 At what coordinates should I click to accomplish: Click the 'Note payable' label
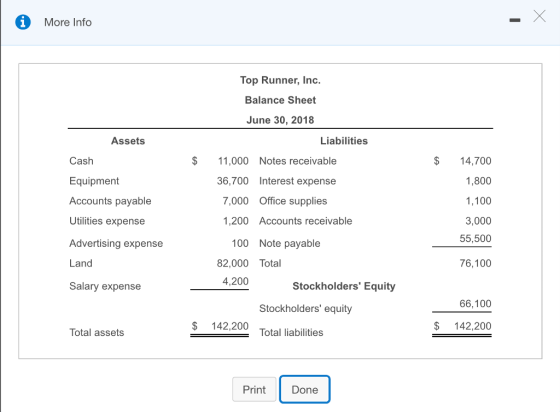[x=290, y=243]
